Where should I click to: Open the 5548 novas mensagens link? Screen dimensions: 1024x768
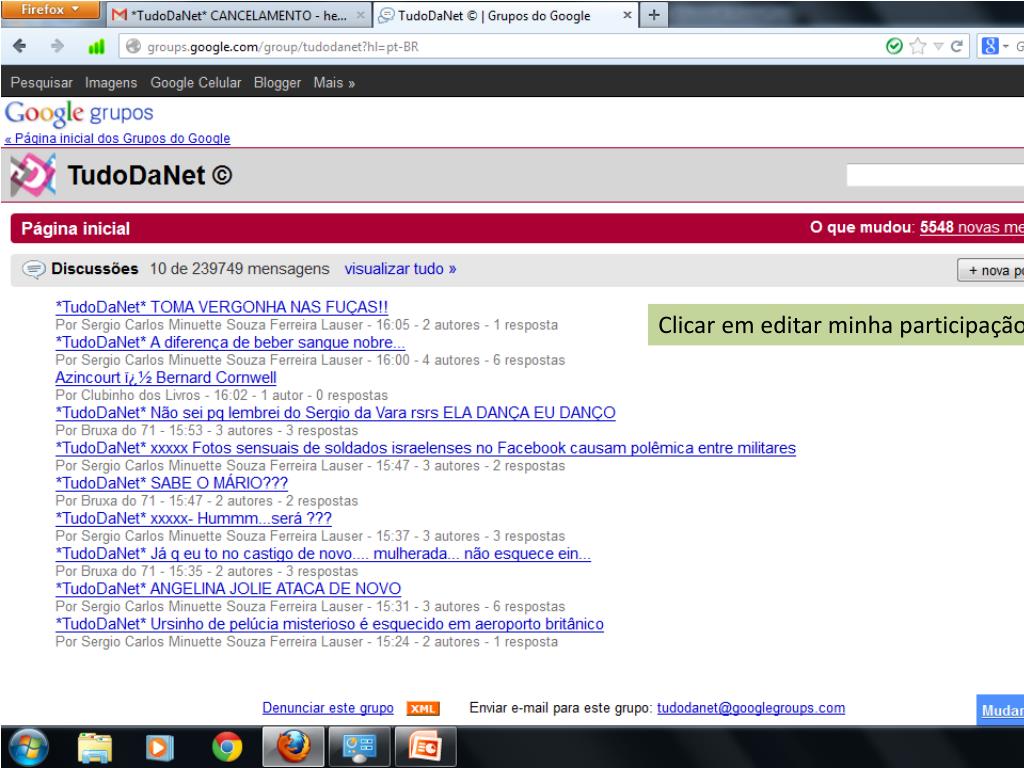point(972,227)
